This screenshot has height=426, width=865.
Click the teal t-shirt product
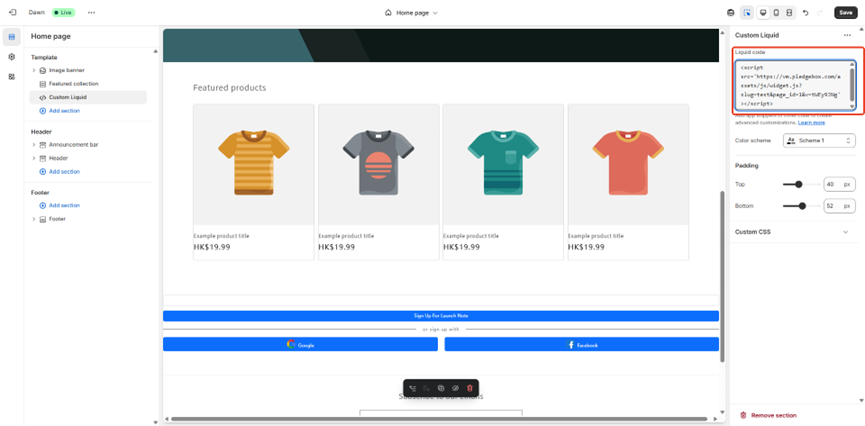coord(504,162)
